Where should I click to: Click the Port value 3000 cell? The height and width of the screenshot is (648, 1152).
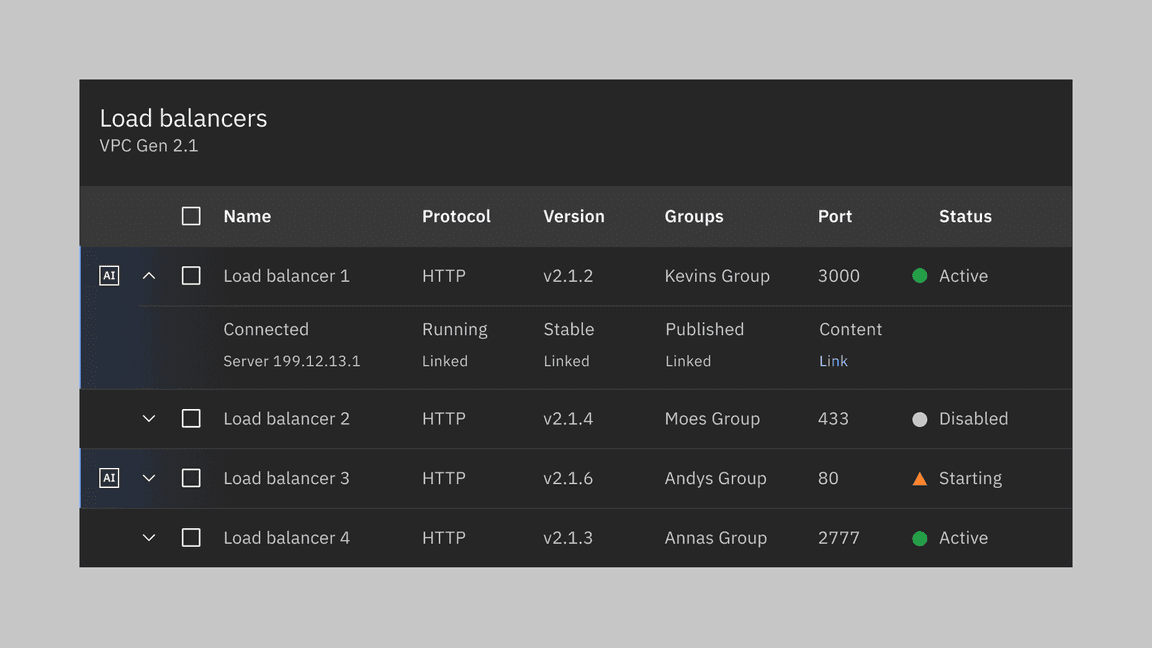pos(839,276)
